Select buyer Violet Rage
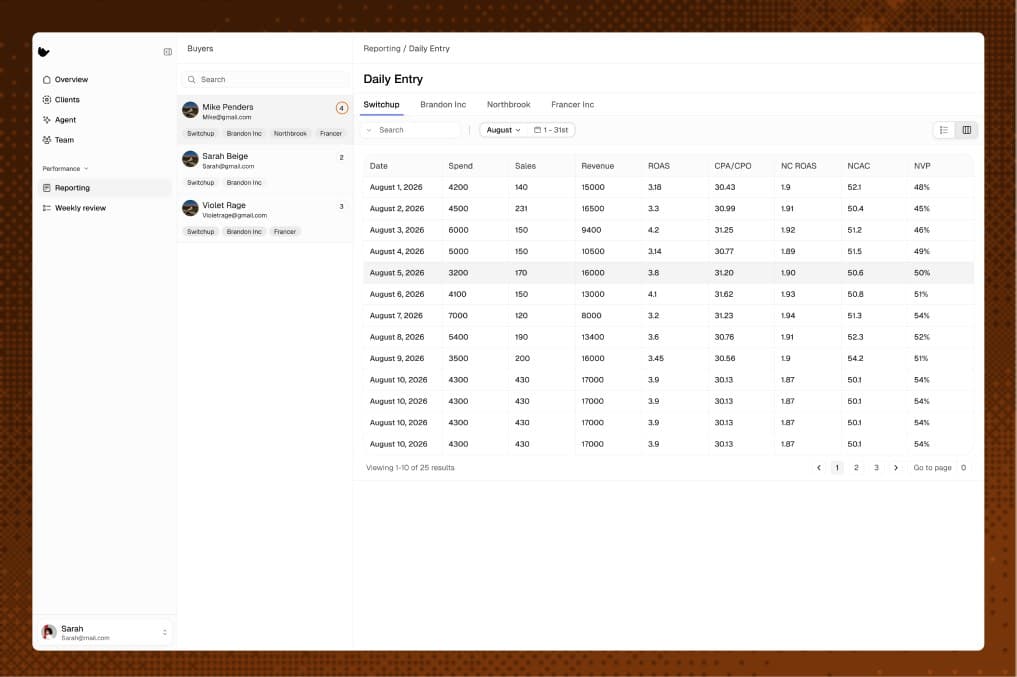This screenshot has height=677, width=1017. pos(265,218)
